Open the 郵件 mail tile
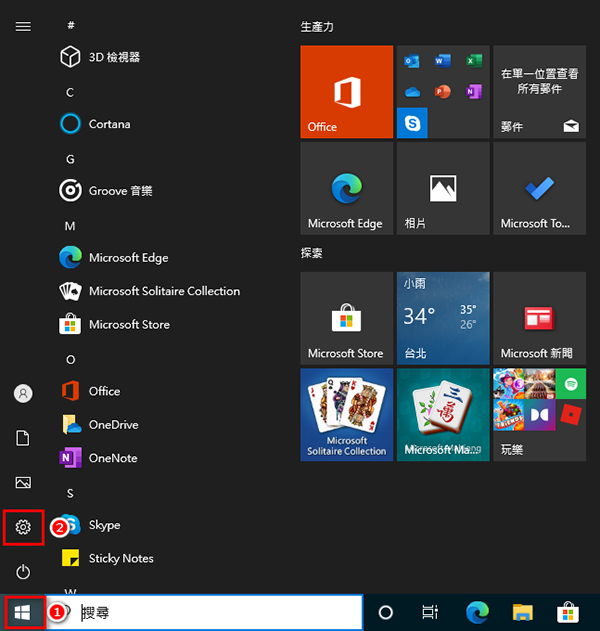The width and height of the screenshot is (600, 631). 540,92
